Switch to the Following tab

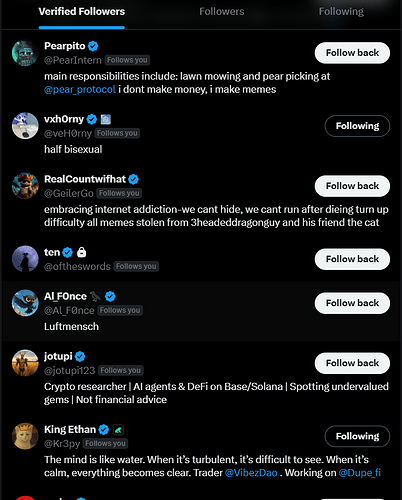pos(341,12)
